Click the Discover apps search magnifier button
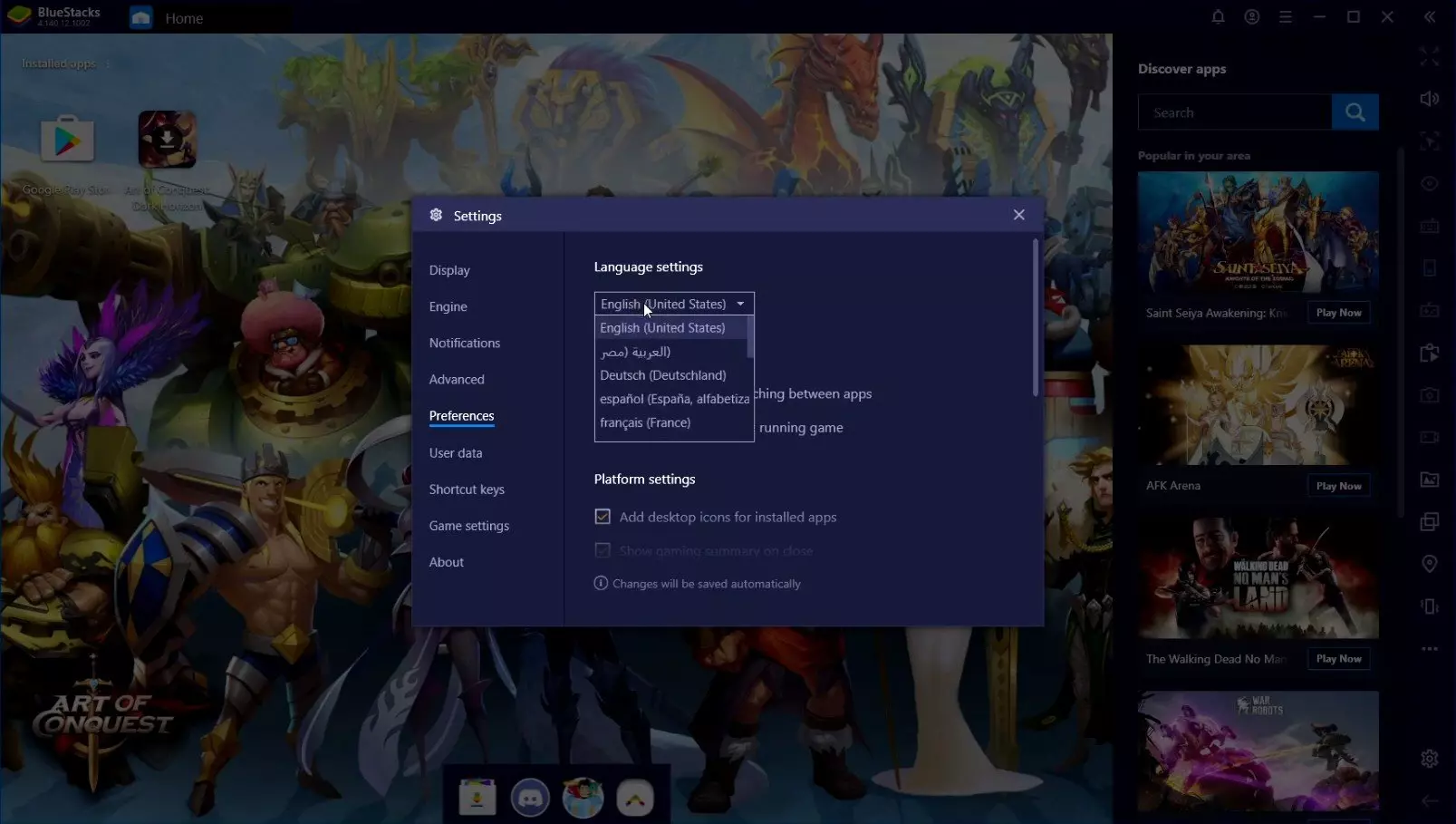The width and height of the screenshot is (1456, 824). pos(1355,112)
